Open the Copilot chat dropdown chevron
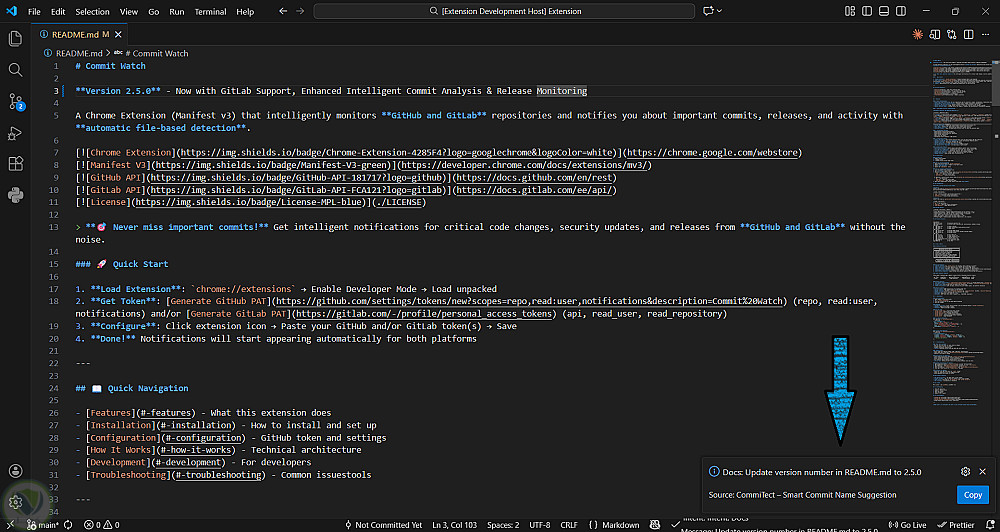 [x=718, y=11]
